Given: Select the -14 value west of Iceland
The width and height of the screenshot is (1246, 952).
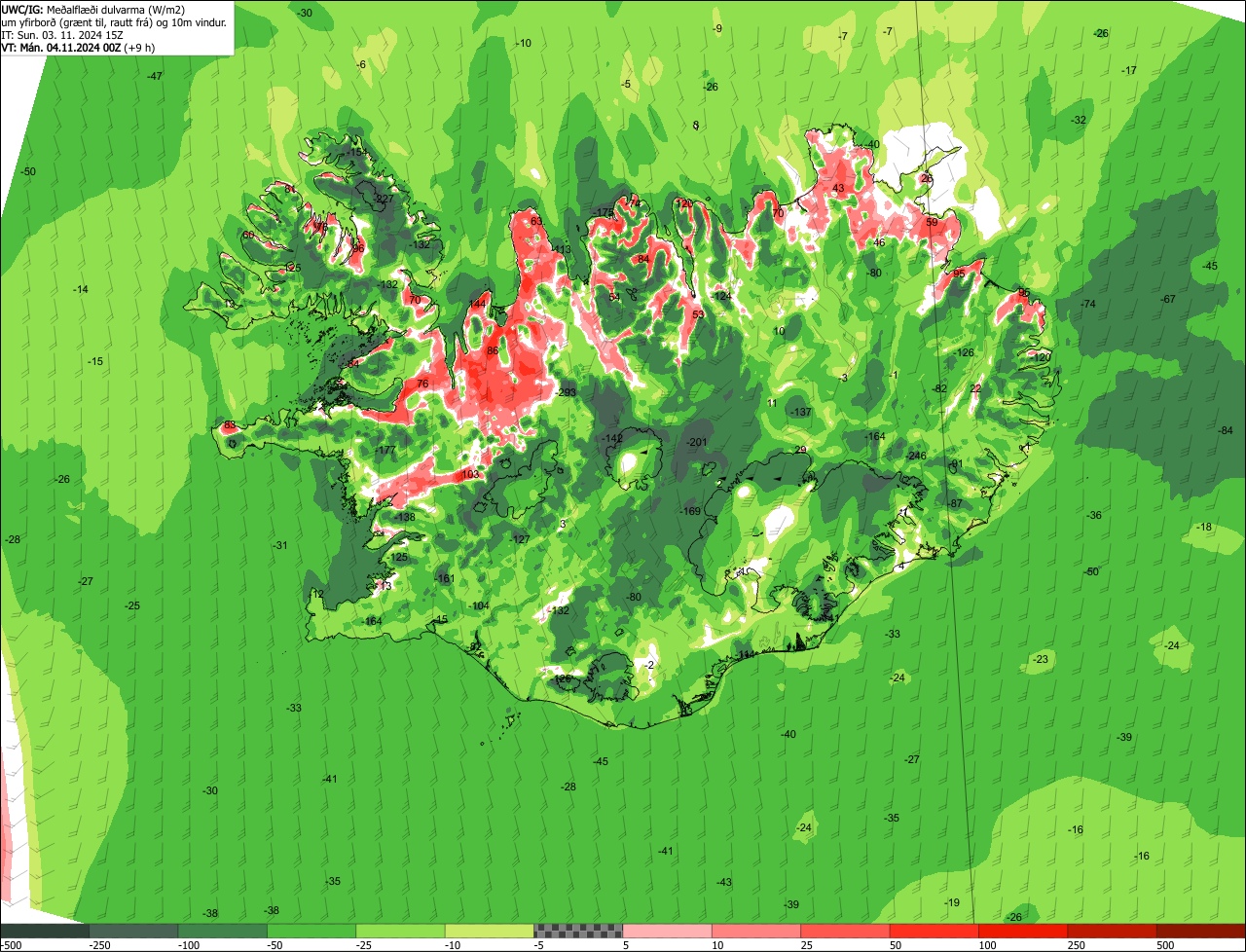Looking at the screenshot, I should (x=81, y=289).
